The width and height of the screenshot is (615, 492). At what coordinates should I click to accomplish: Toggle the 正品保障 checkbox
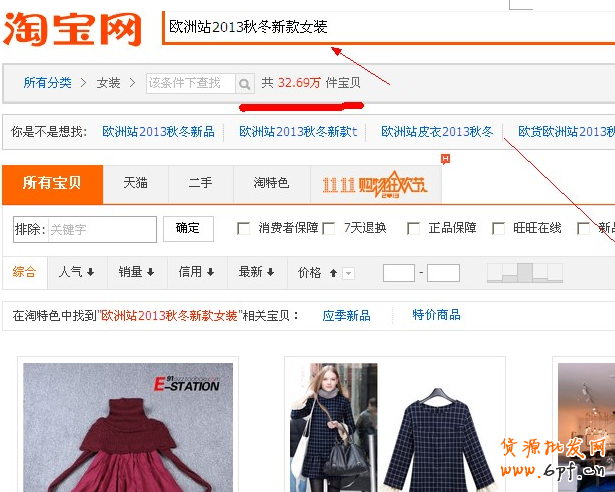[x=413, y=229]
